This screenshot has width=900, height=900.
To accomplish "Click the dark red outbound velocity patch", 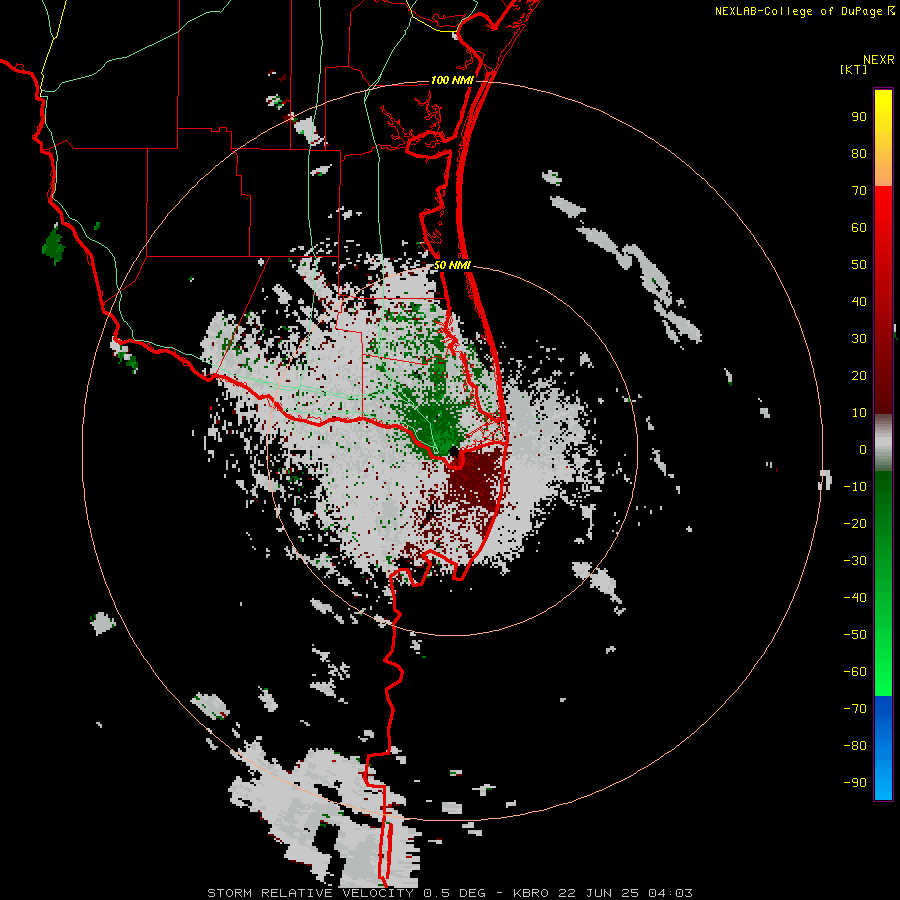I will point(474,479).
